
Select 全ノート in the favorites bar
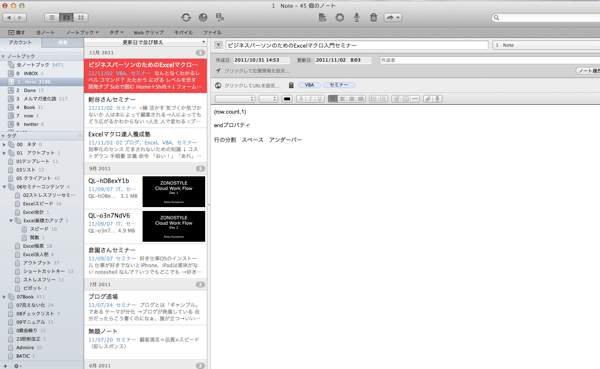point(45,33)
